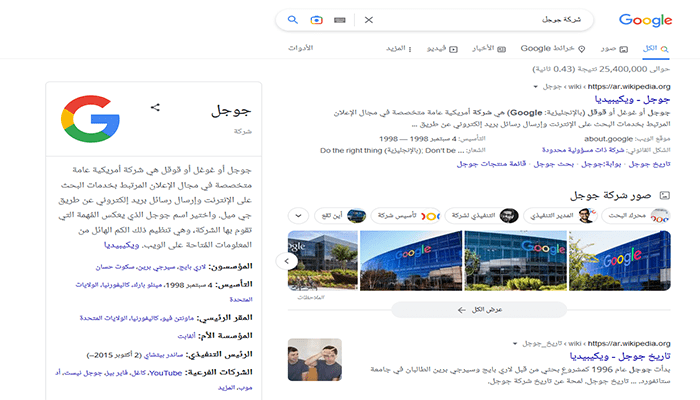The width and height of the screenshot is (700, 400).
Task: Open the ويكيبيديا link in panel description
Action: [x=121, y=245]
